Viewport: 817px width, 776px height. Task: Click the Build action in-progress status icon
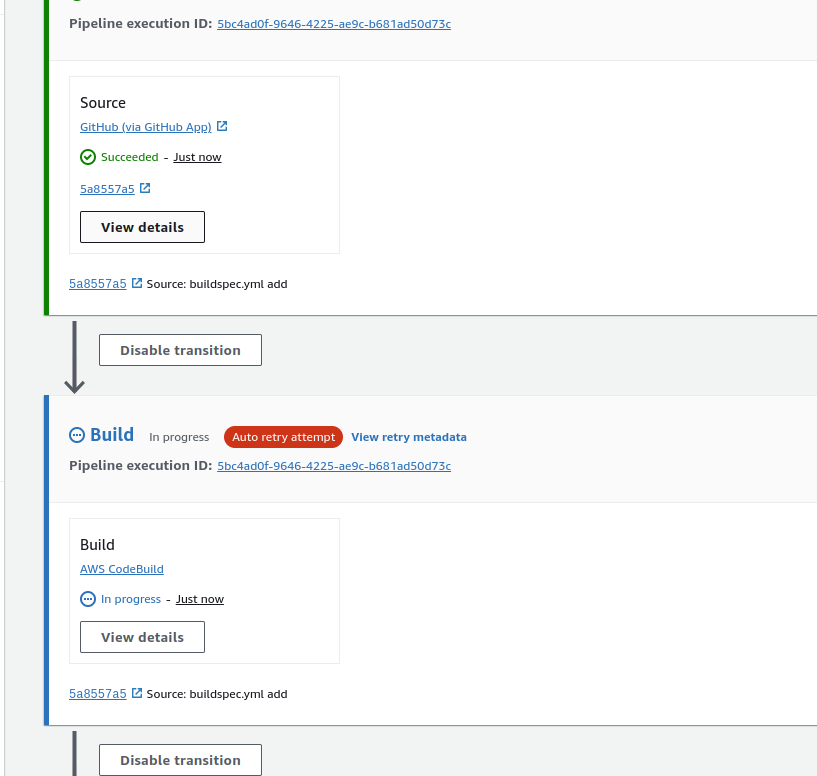click(x=88, y=599)
